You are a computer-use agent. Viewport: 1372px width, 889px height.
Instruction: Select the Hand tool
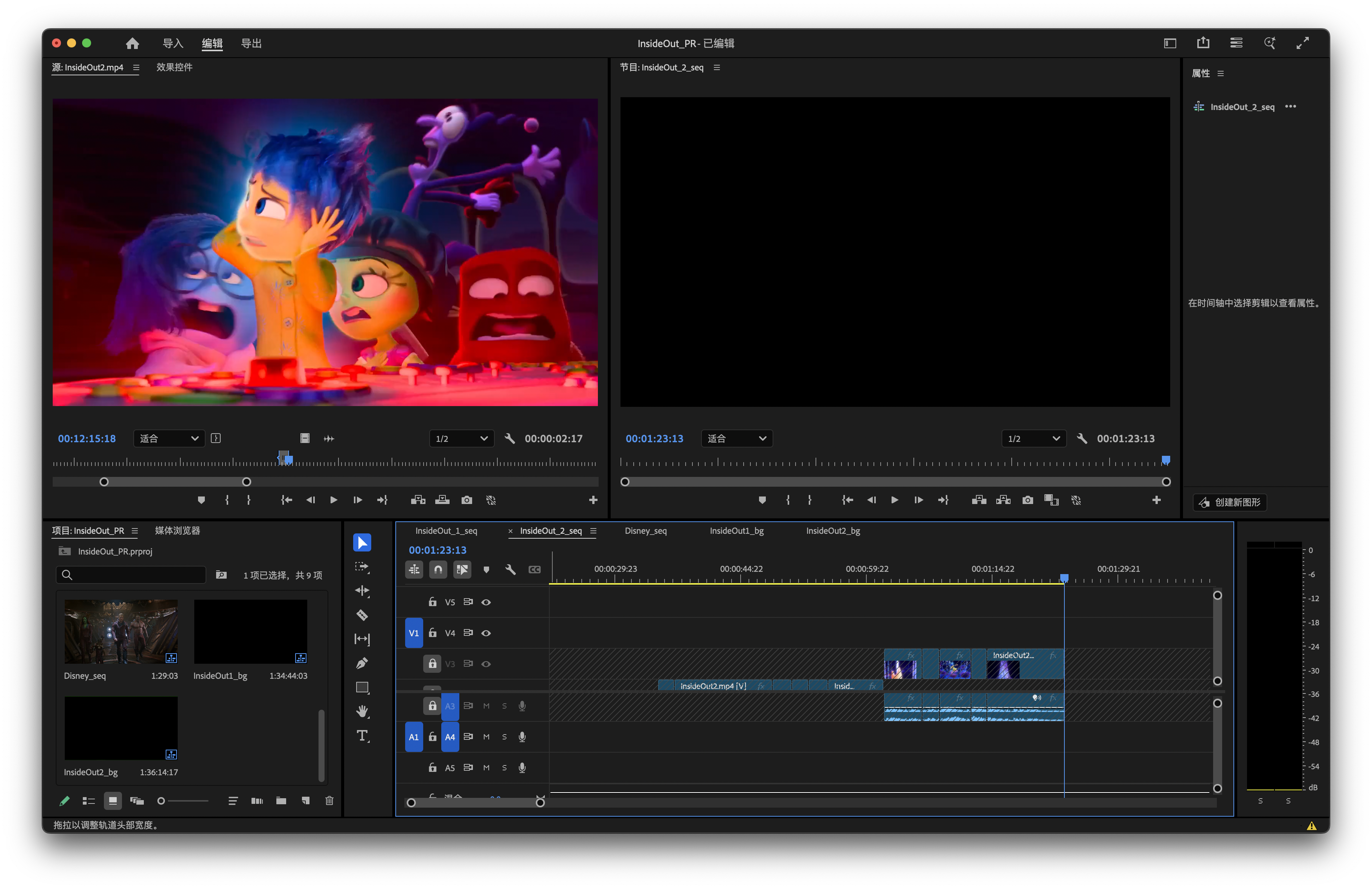click(362, 711)
